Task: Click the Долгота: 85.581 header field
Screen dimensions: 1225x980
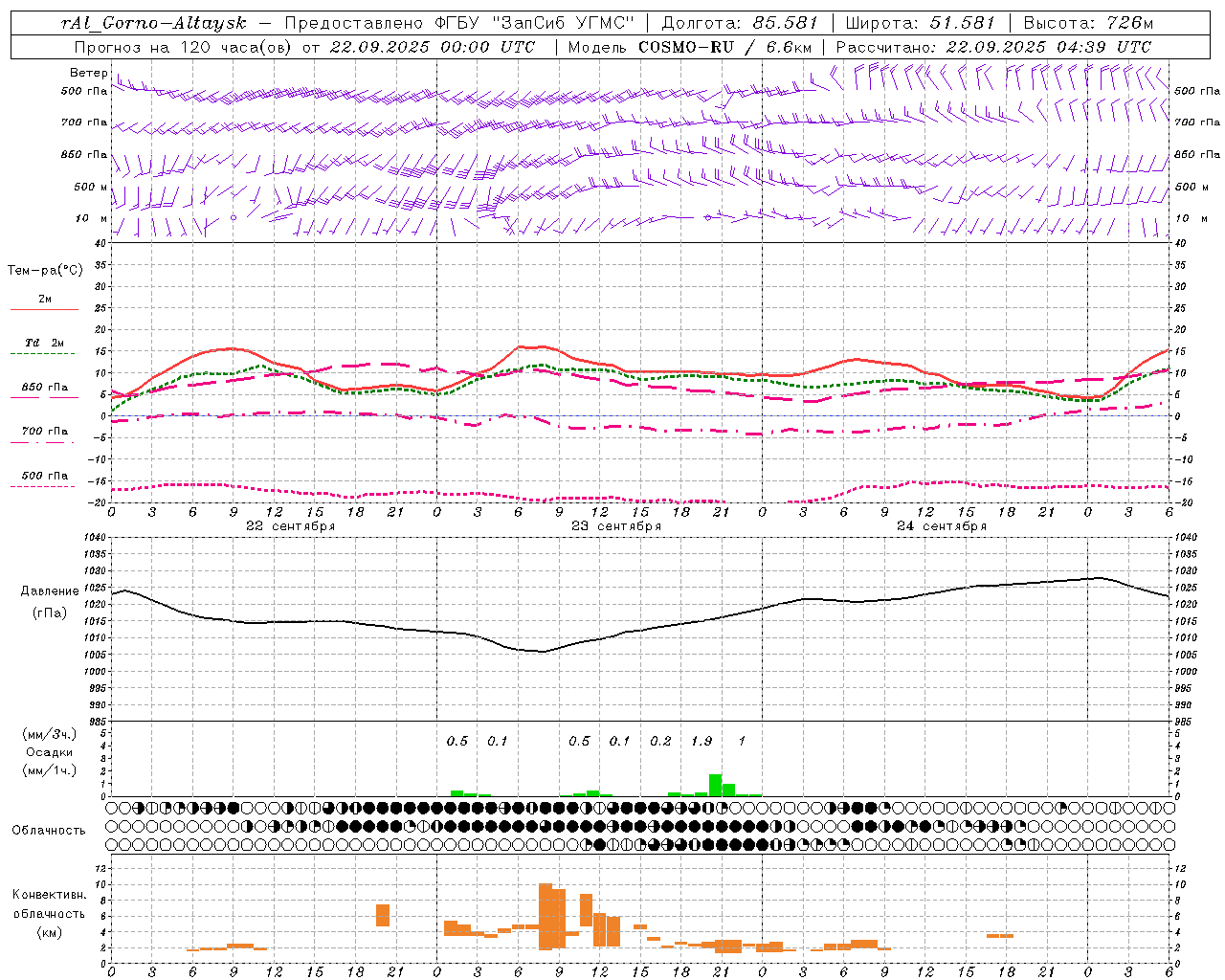Action: pos(740,23)
